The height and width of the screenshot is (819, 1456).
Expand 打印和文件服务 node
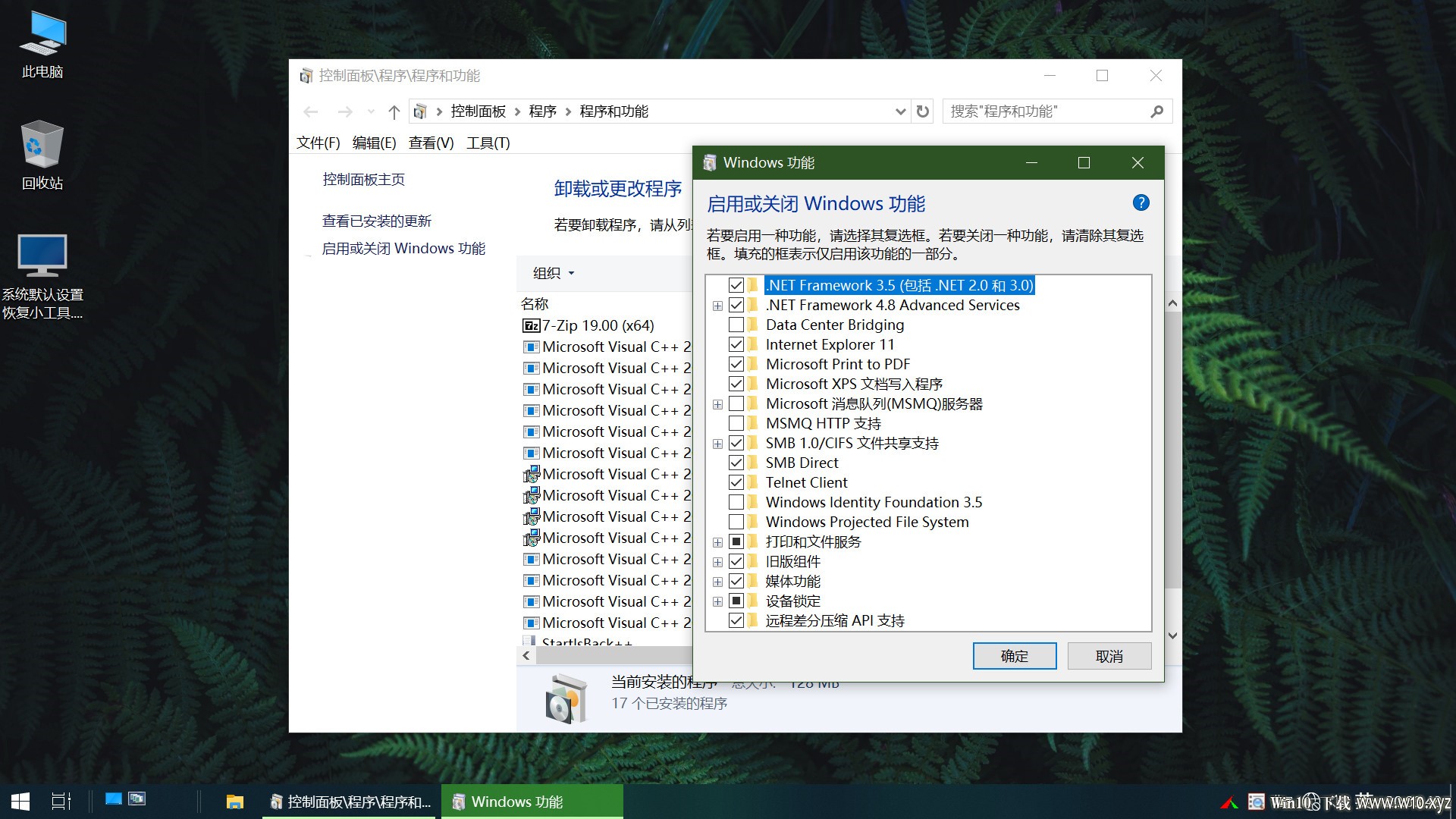tap(717, 542)
